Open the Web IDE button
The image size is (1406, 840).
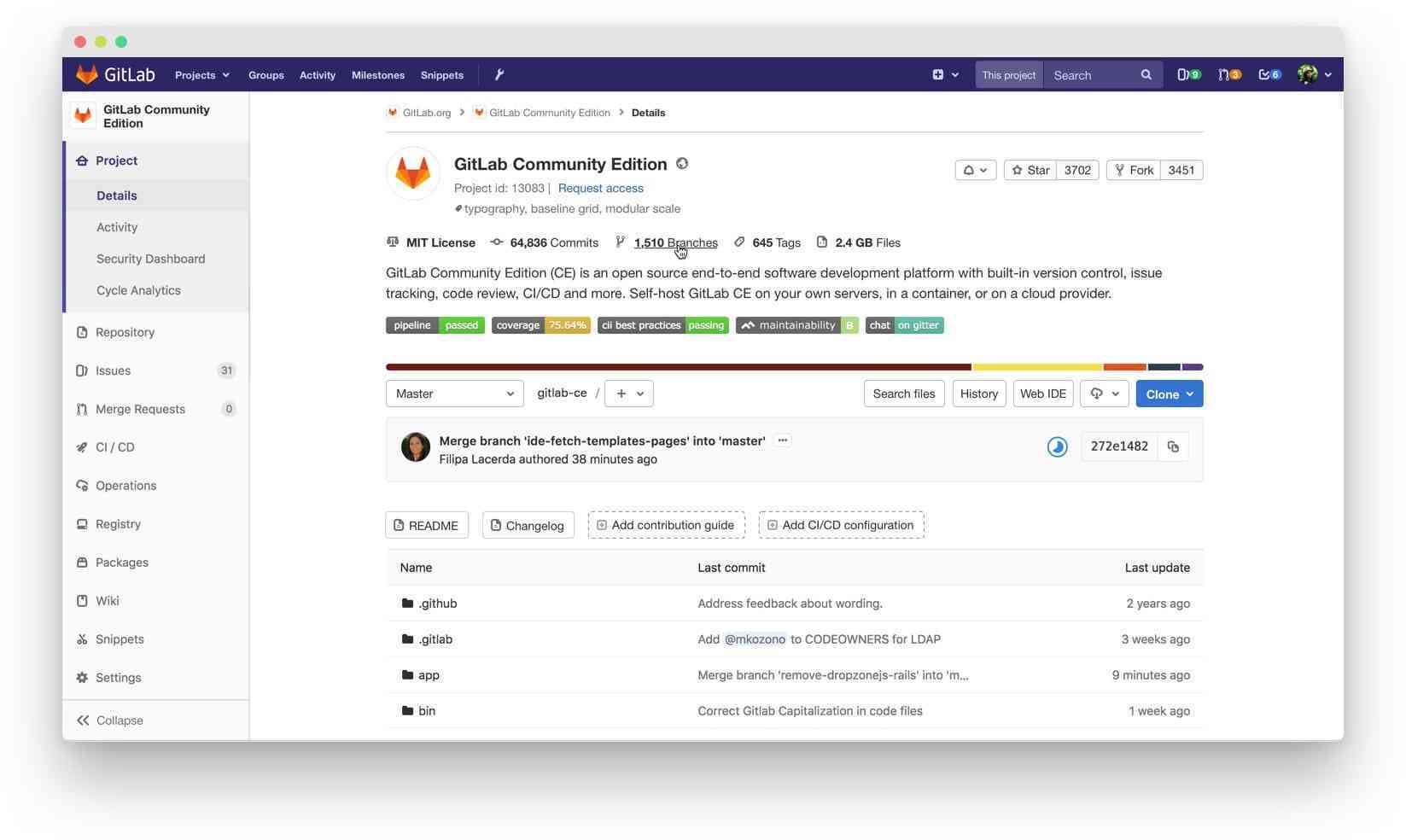point(1042,394)
